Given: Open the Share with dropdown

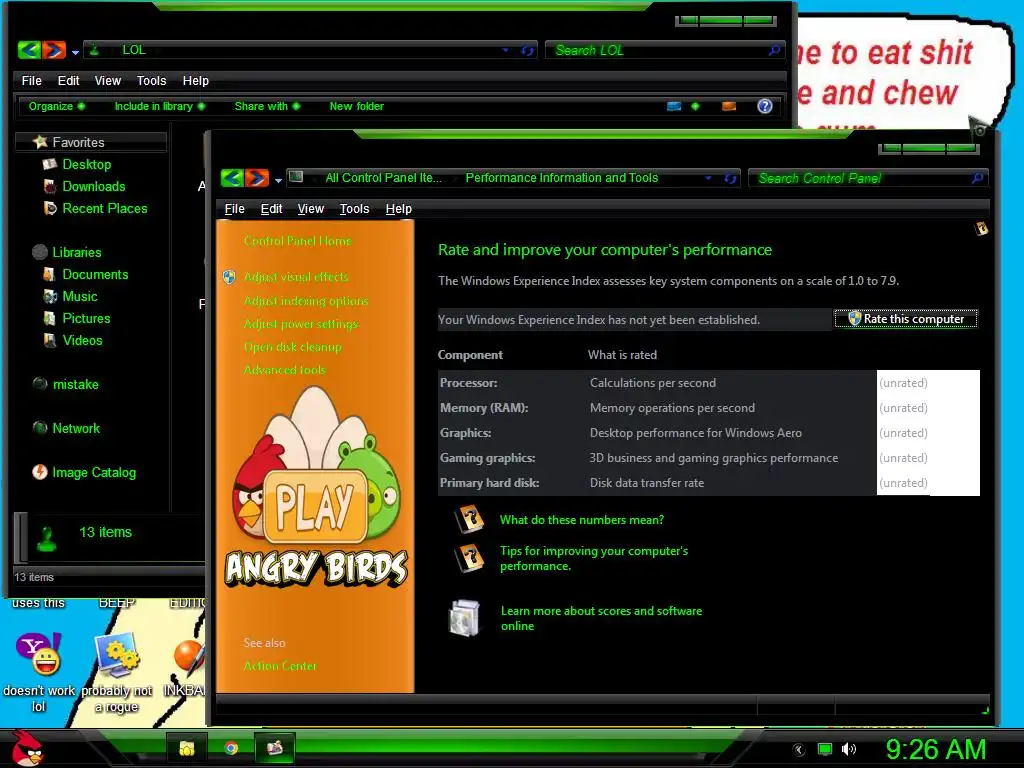Looking at the screenshot, I should [267, 106].
